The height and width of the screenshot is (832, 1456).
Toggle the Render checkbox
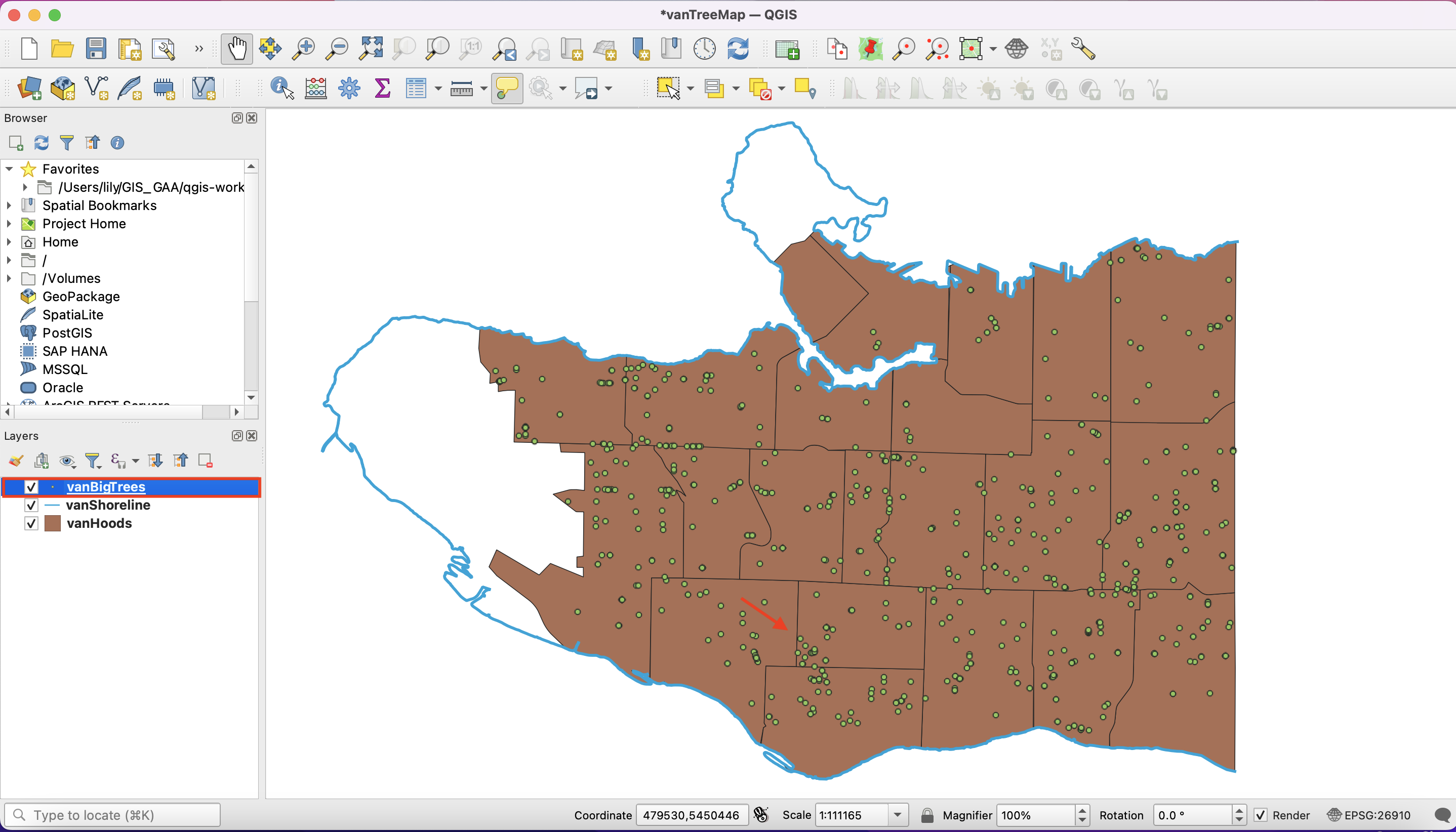1261,815
